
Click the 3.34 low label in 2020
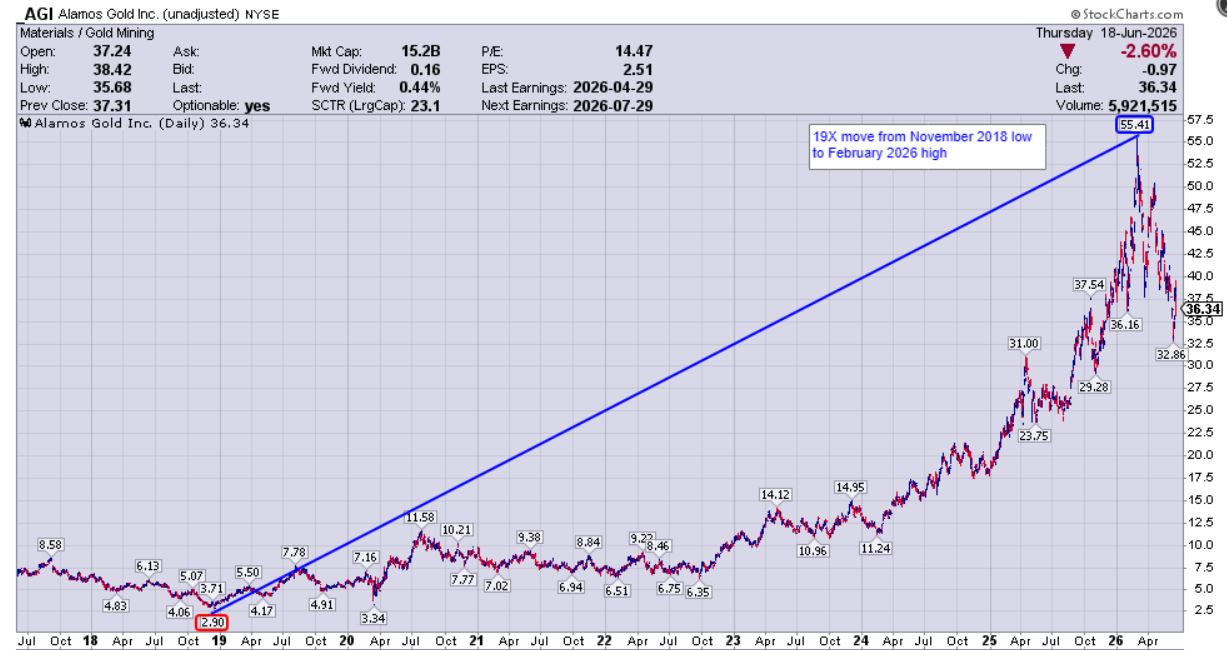coord(372,619)
